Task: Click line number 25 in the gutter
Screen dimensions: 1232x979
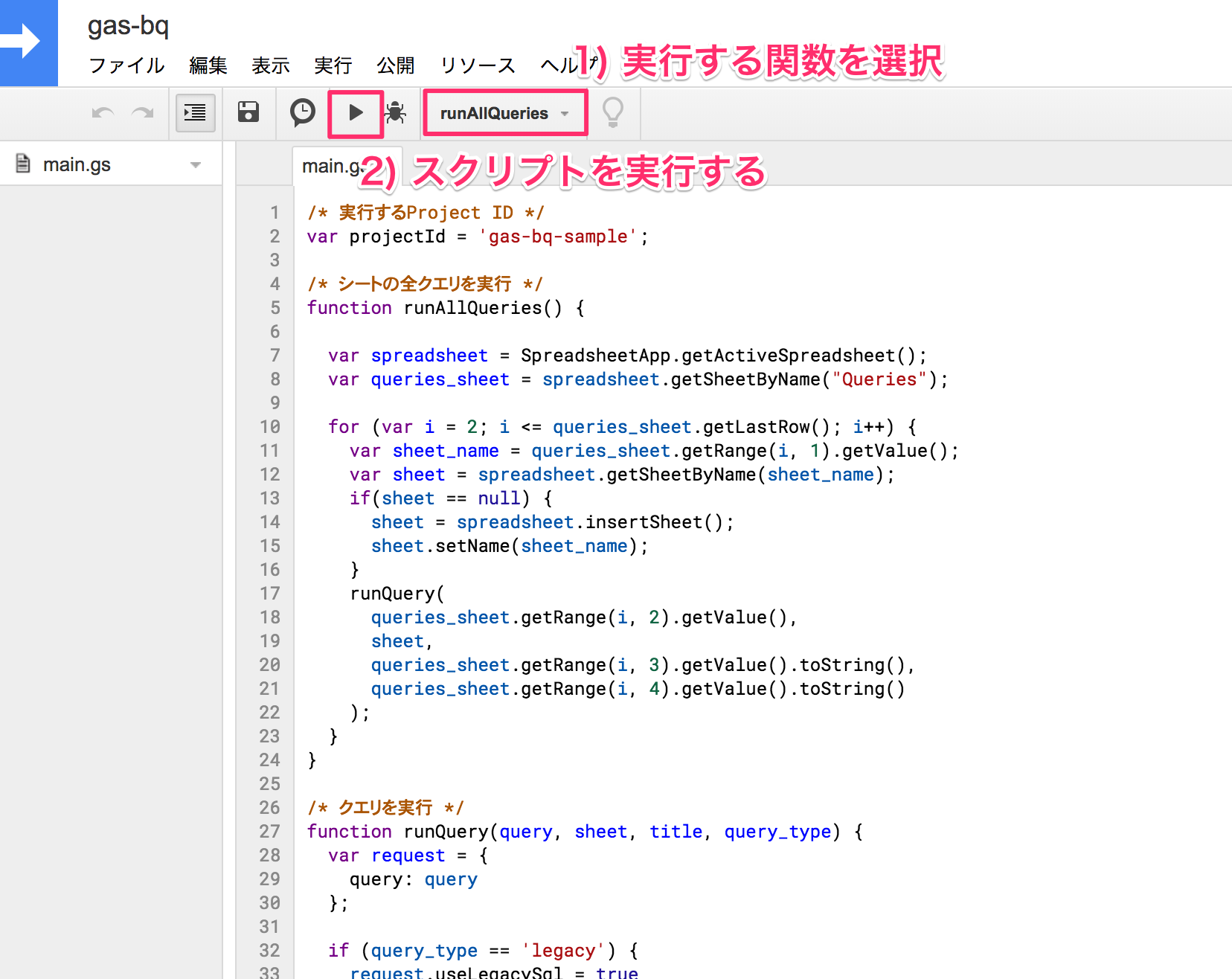Action: [x=270, y=784]
